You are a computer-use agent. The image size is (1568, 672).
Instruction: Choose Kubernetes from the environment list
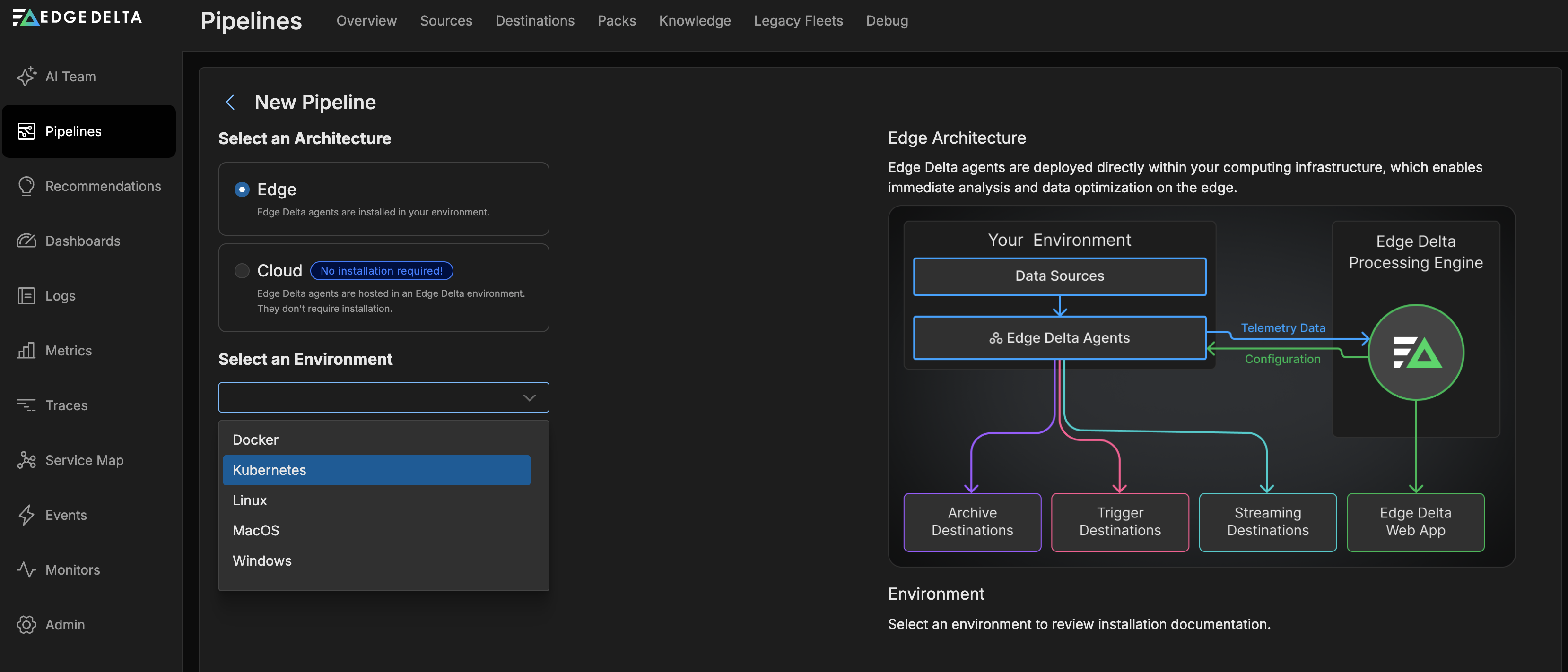376,470
